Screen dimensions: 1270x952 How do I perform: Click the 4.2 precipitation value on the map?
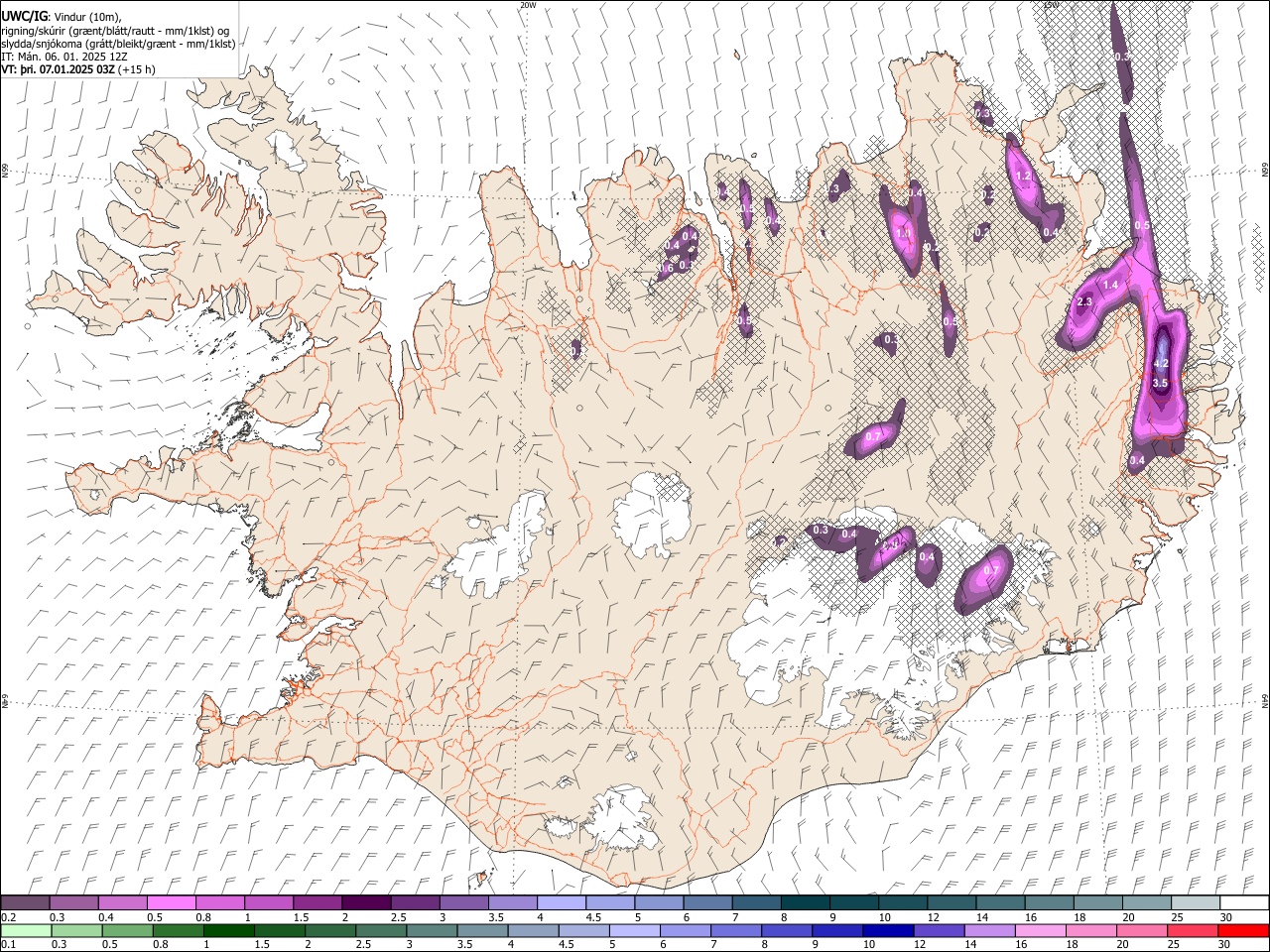click(1161, 364)
